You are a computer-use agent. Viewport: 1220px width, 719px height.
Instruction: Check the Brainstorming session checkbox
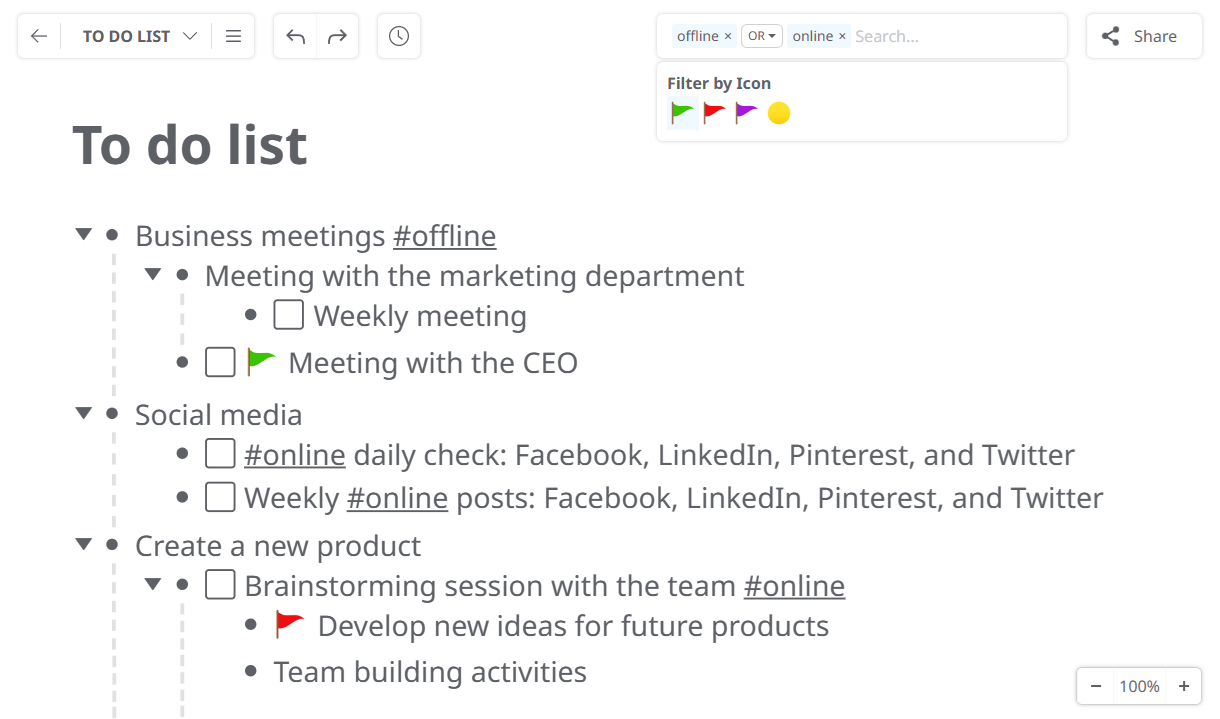pyautogui.click(x=220, y=585)
